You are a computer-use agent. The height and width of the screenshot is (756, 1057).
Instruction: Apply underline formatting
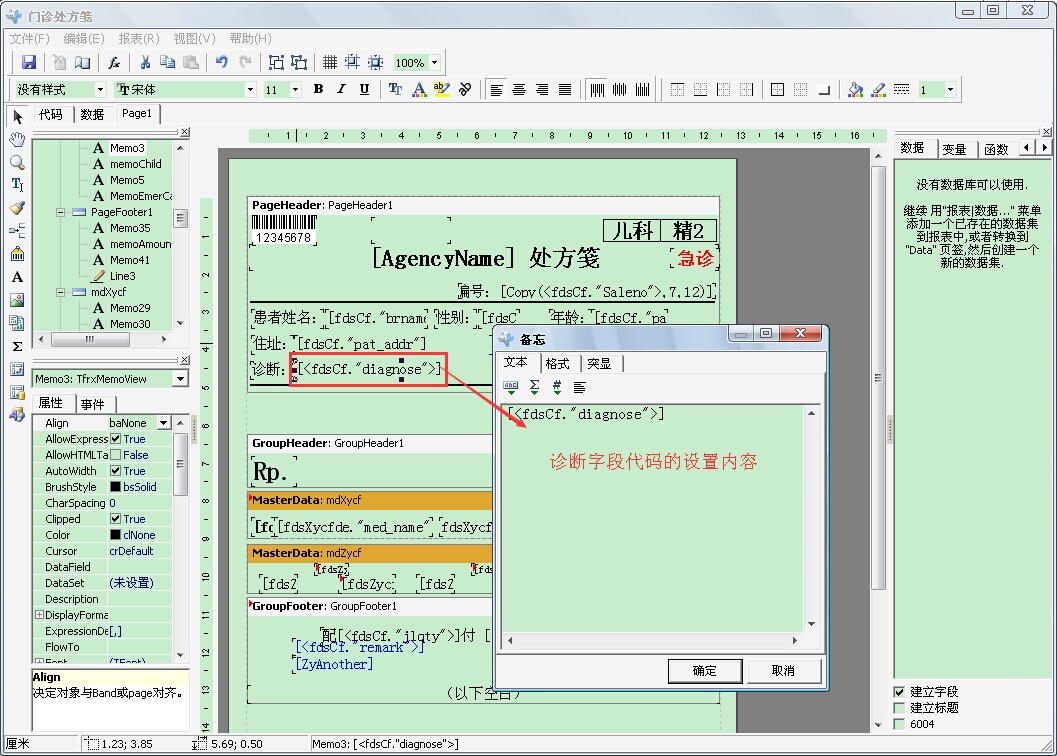364,89
